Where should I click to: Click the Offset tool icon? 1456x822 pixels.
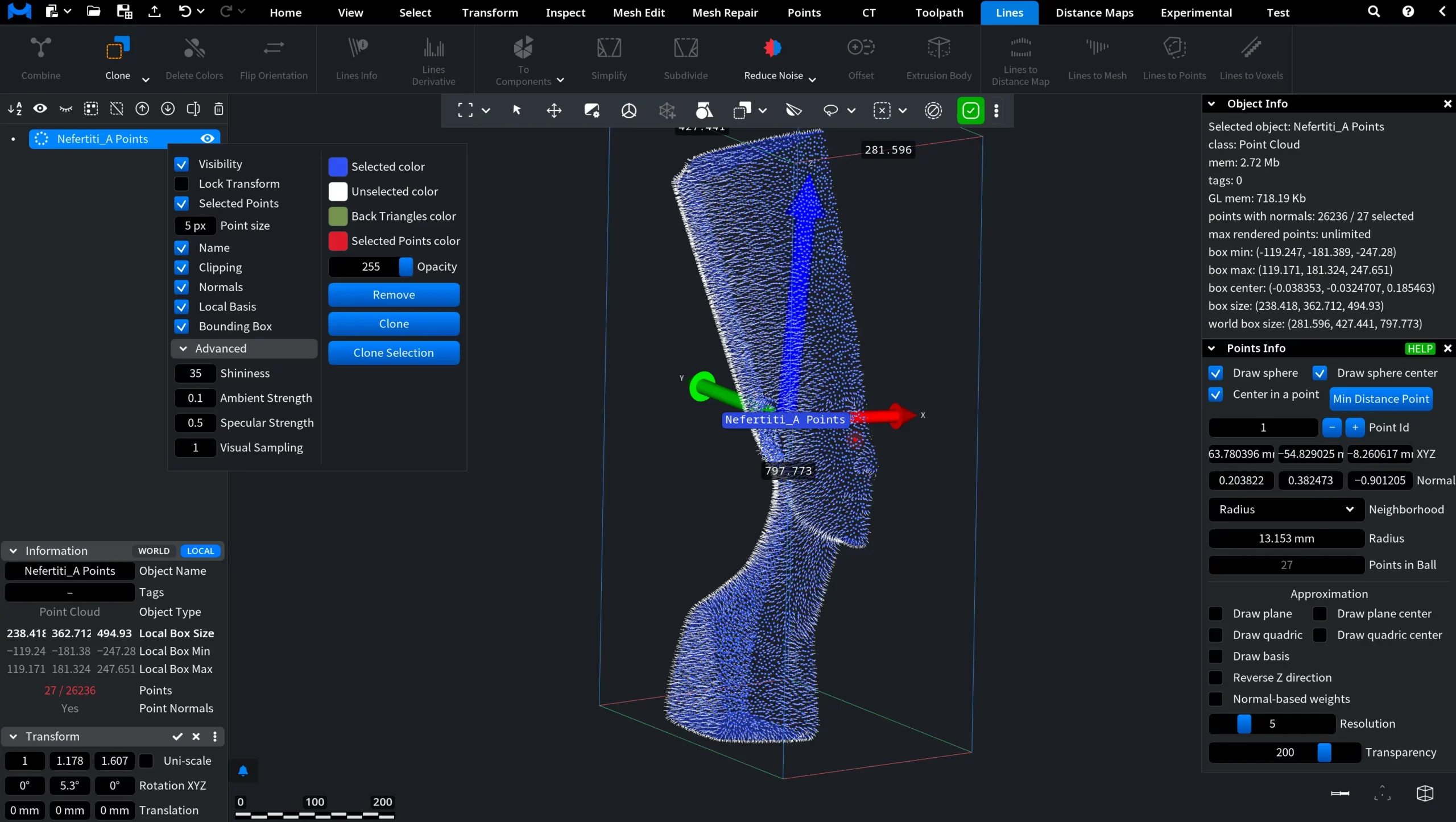click(861, 48)
